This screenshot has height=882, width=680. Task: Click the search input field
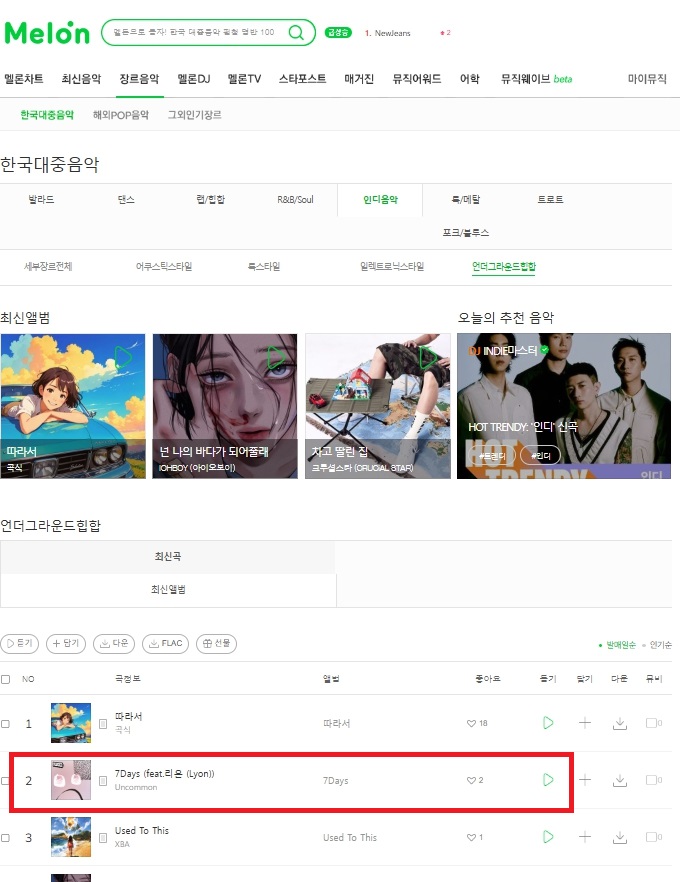(194, 32)
